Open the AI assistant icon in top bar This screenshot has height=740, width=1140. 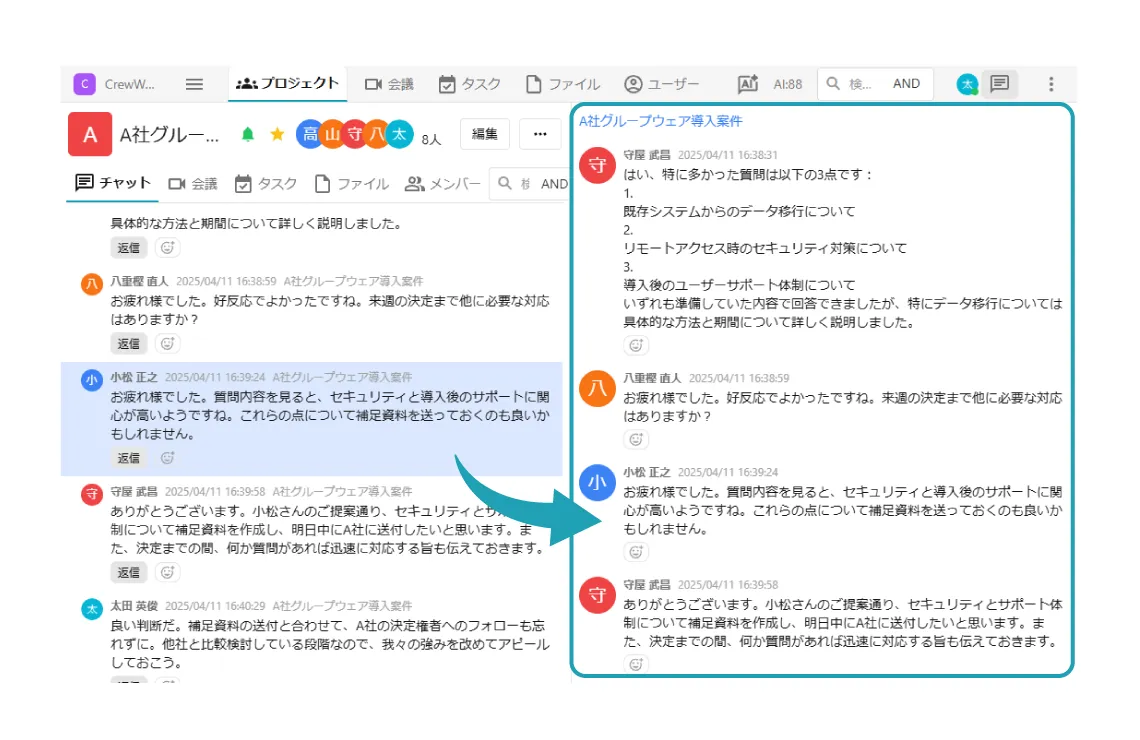[748, 84]
